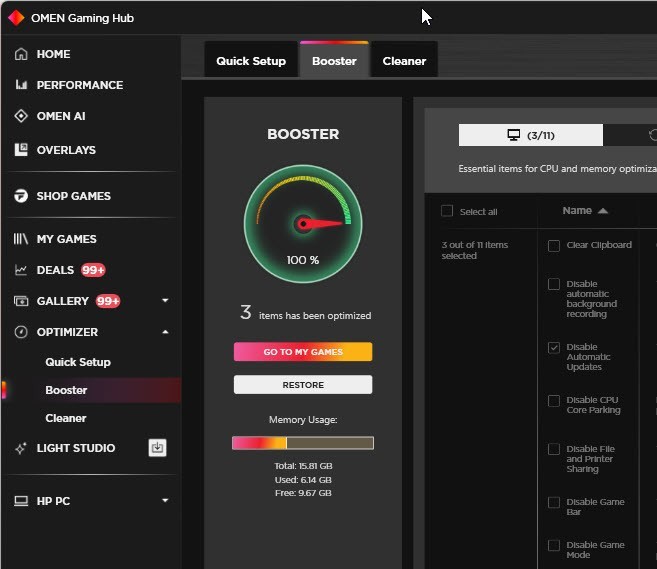Expand the Gallery submenu arrow
Image resolution: width=657 pixels, height=569 pixels.
[165, 300]
